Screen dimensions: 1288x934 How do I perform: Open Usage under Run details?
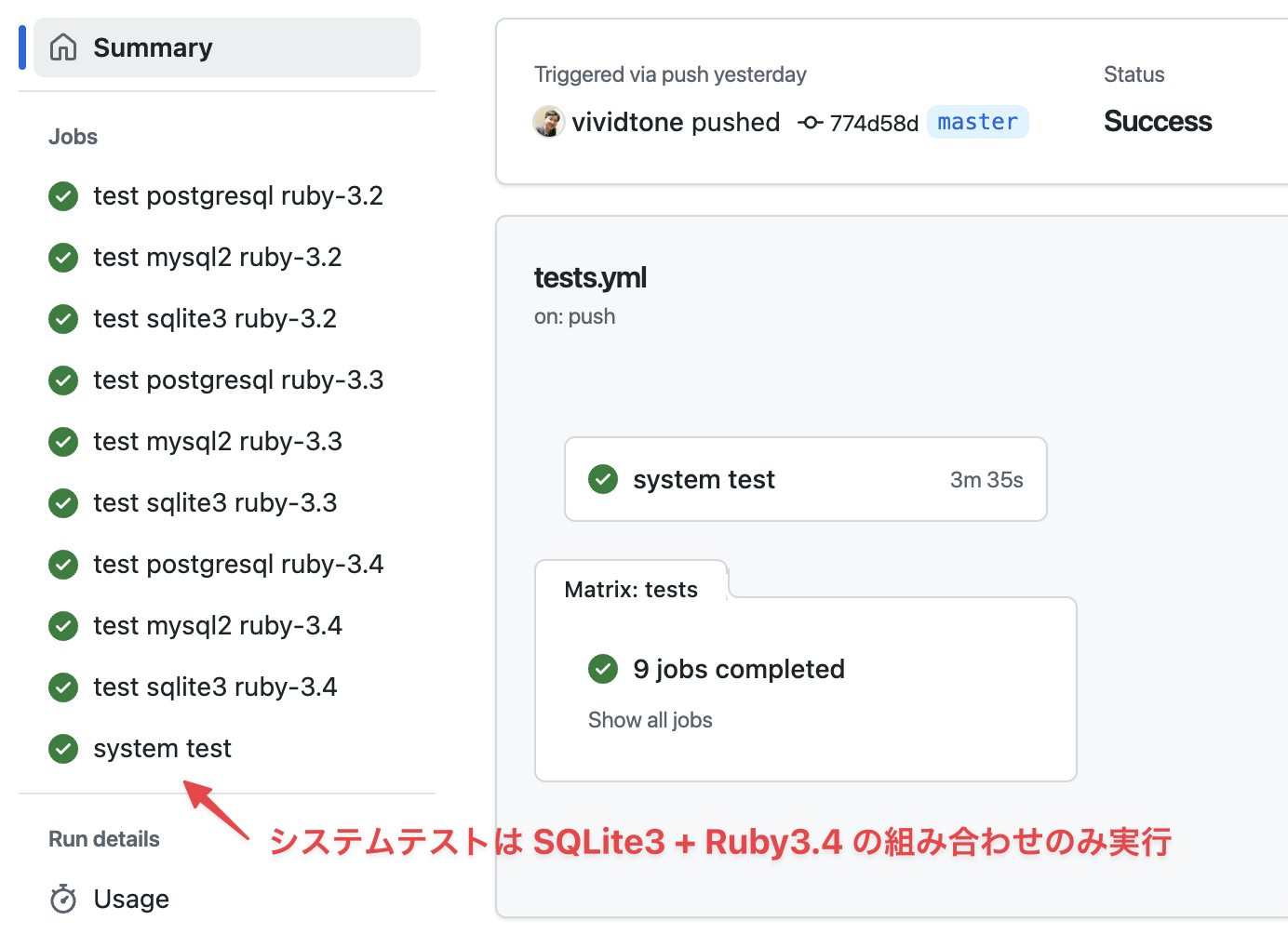(131, 899)
